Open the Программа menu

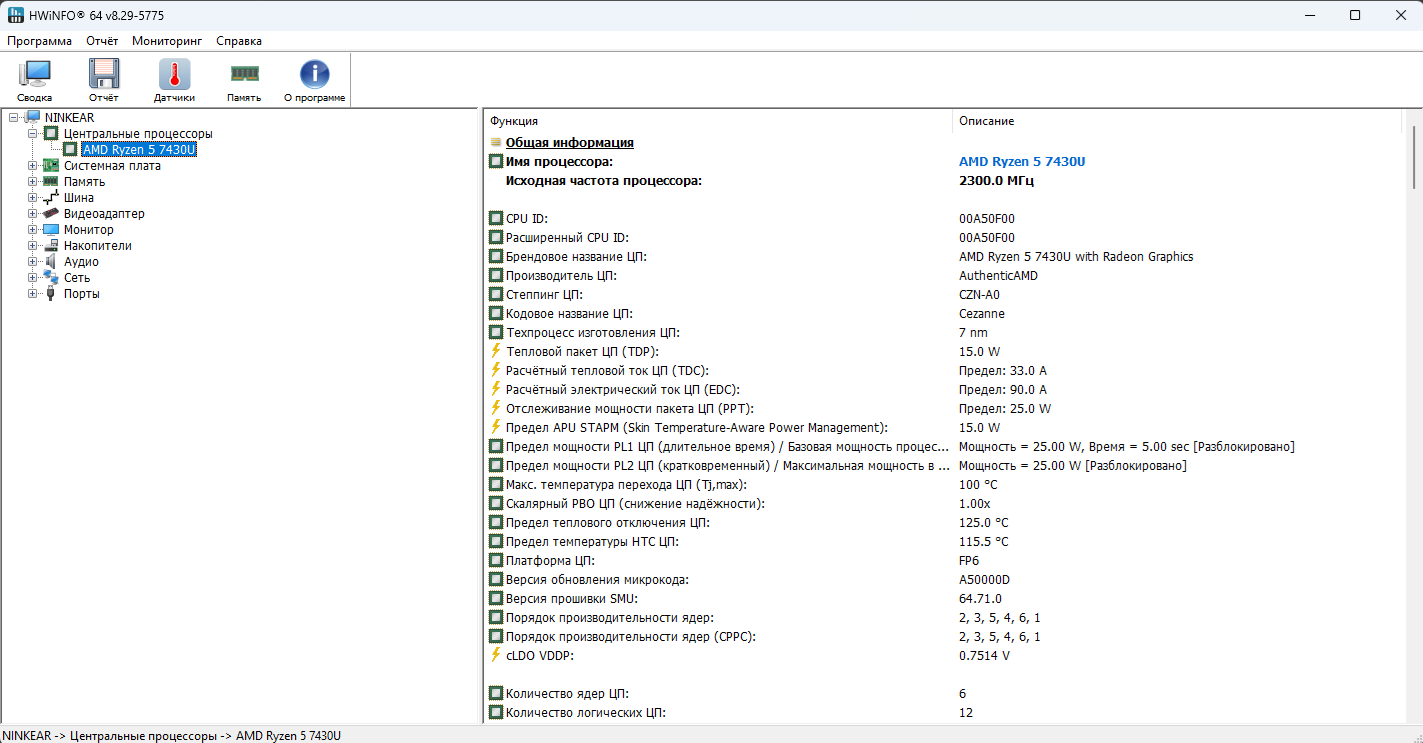coord(39,41)
